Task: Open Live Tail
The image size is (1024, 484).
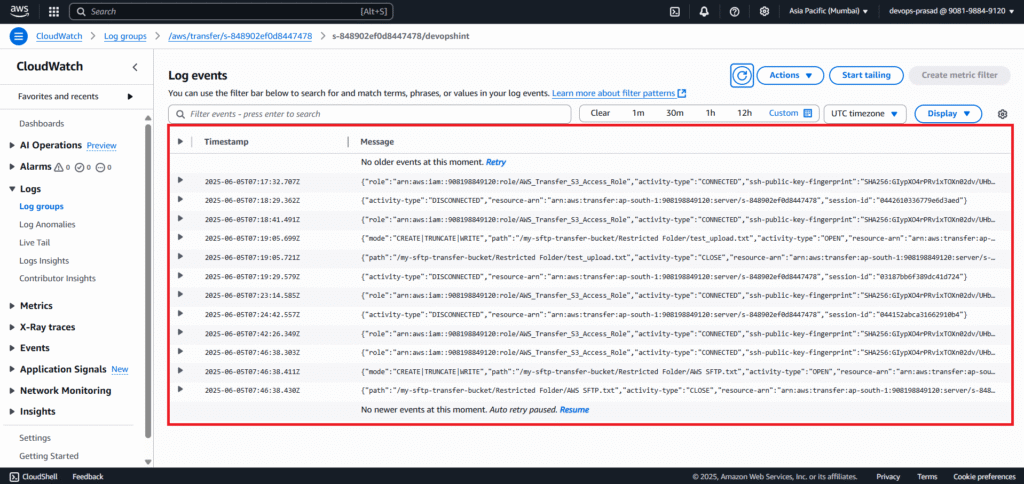Action: coord(35,242)
